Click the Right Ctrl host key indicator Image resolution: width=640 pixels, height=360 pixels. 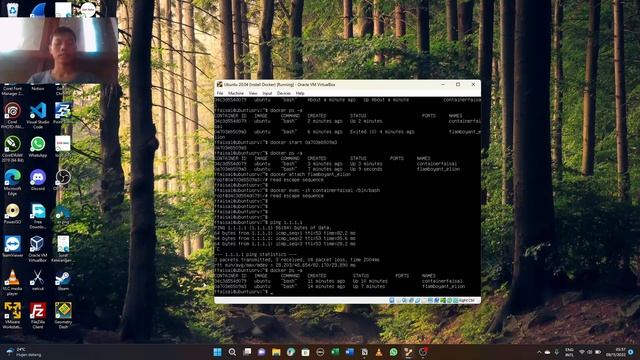coord(466,300)
